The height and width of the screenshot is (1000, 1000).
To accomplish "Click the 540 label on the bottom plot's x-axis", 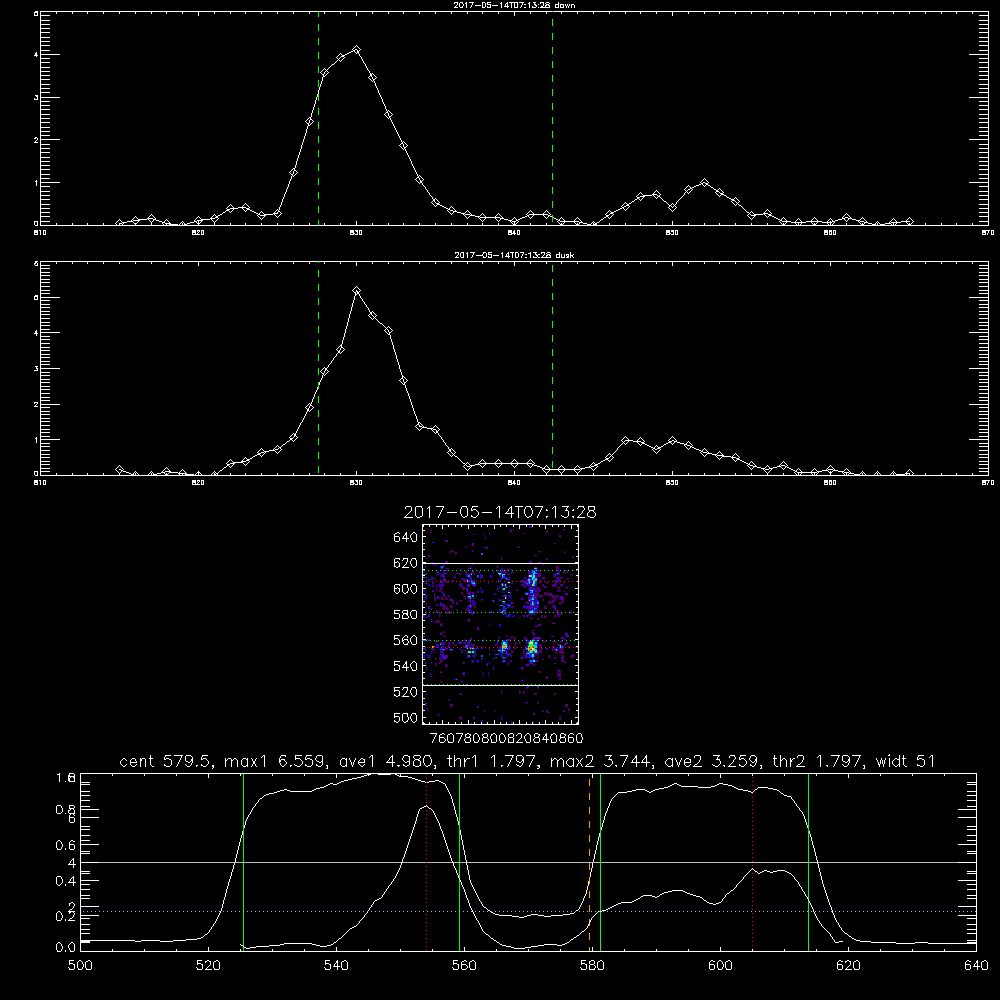I will coord(336,966).
